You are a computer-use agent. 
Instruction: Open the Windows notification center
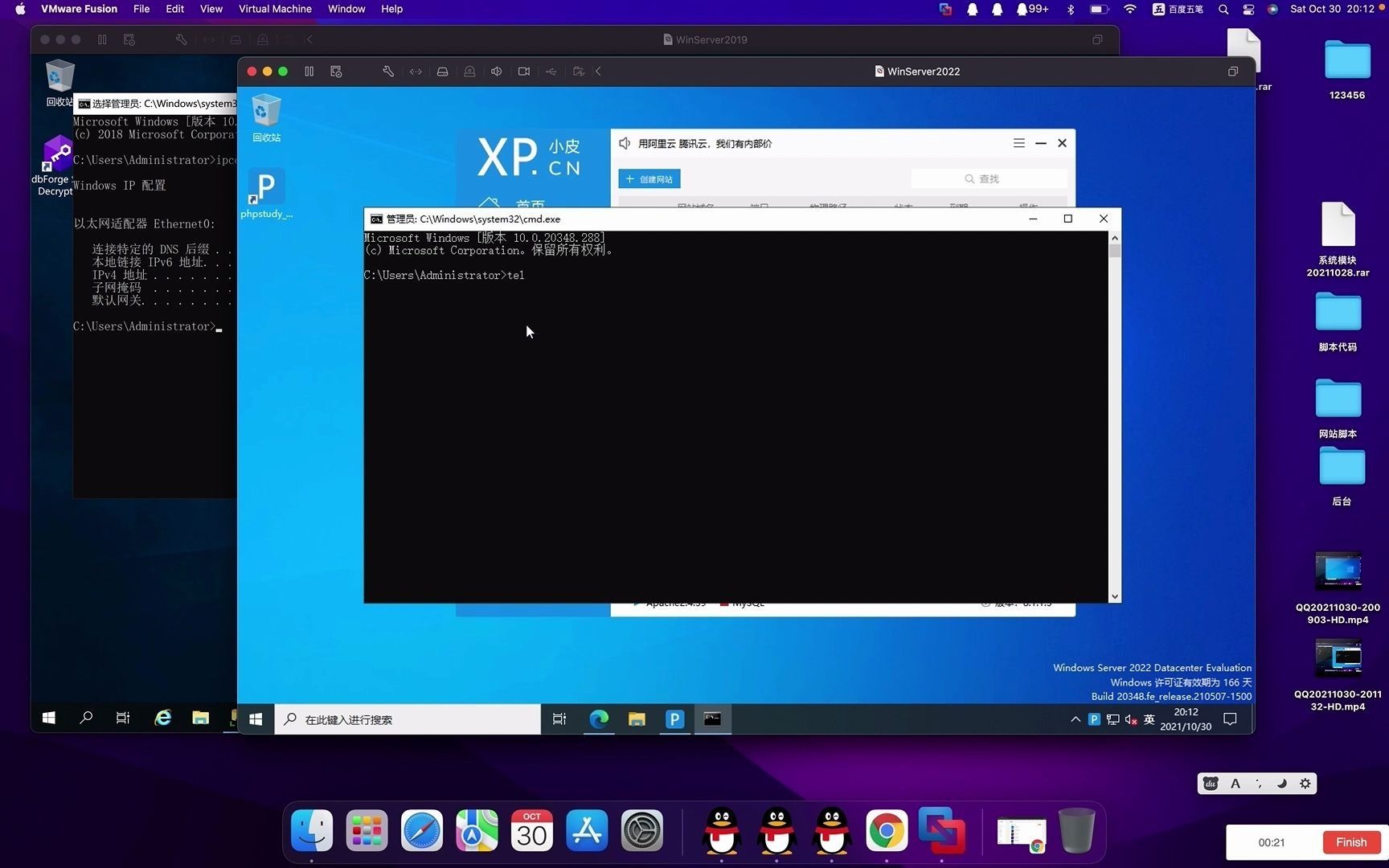coord(1230,719)
